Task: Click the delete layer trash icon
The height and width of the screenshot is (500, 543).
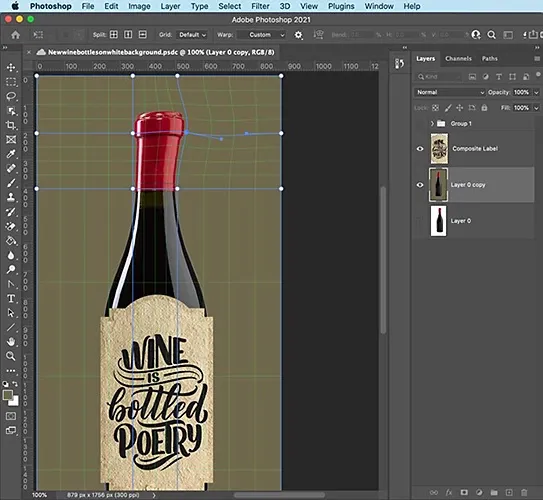Action: tap(524, 492)
